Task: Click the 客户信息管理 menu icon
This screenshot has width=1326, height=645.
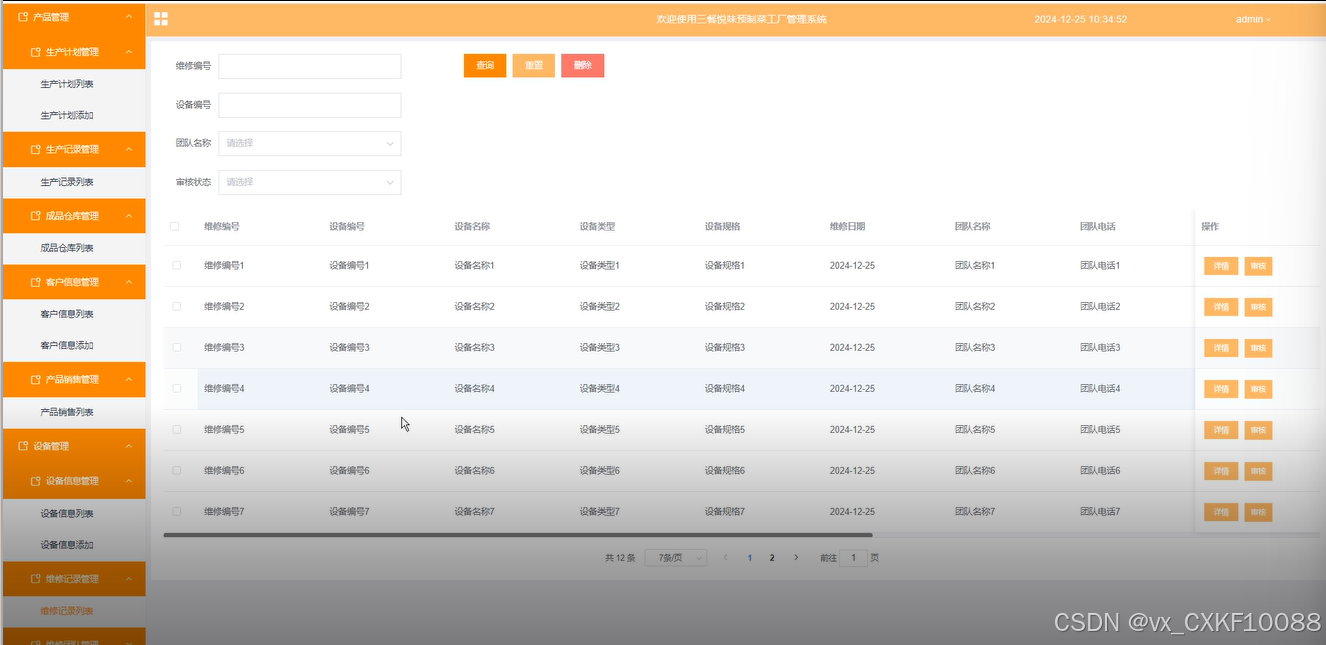Action: point(36,282)
